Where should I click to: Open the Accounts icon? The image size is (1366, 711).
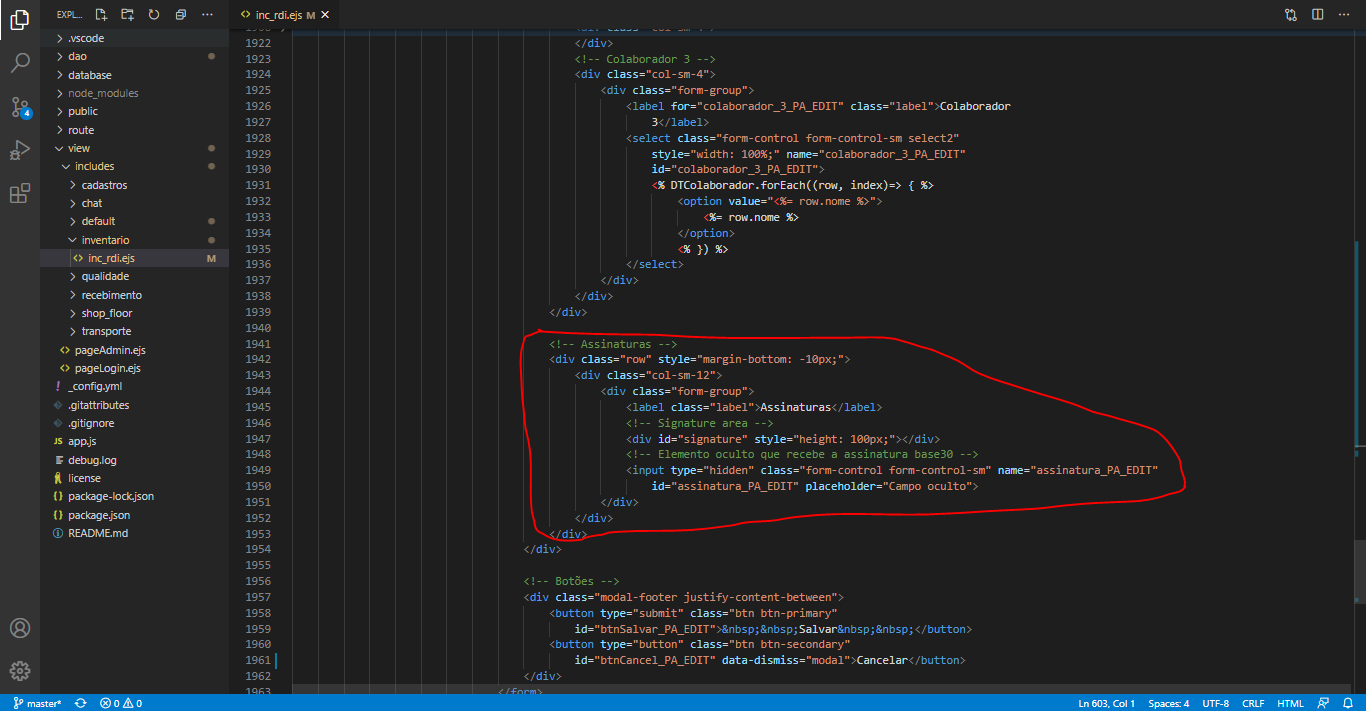[x=19, y=628]
